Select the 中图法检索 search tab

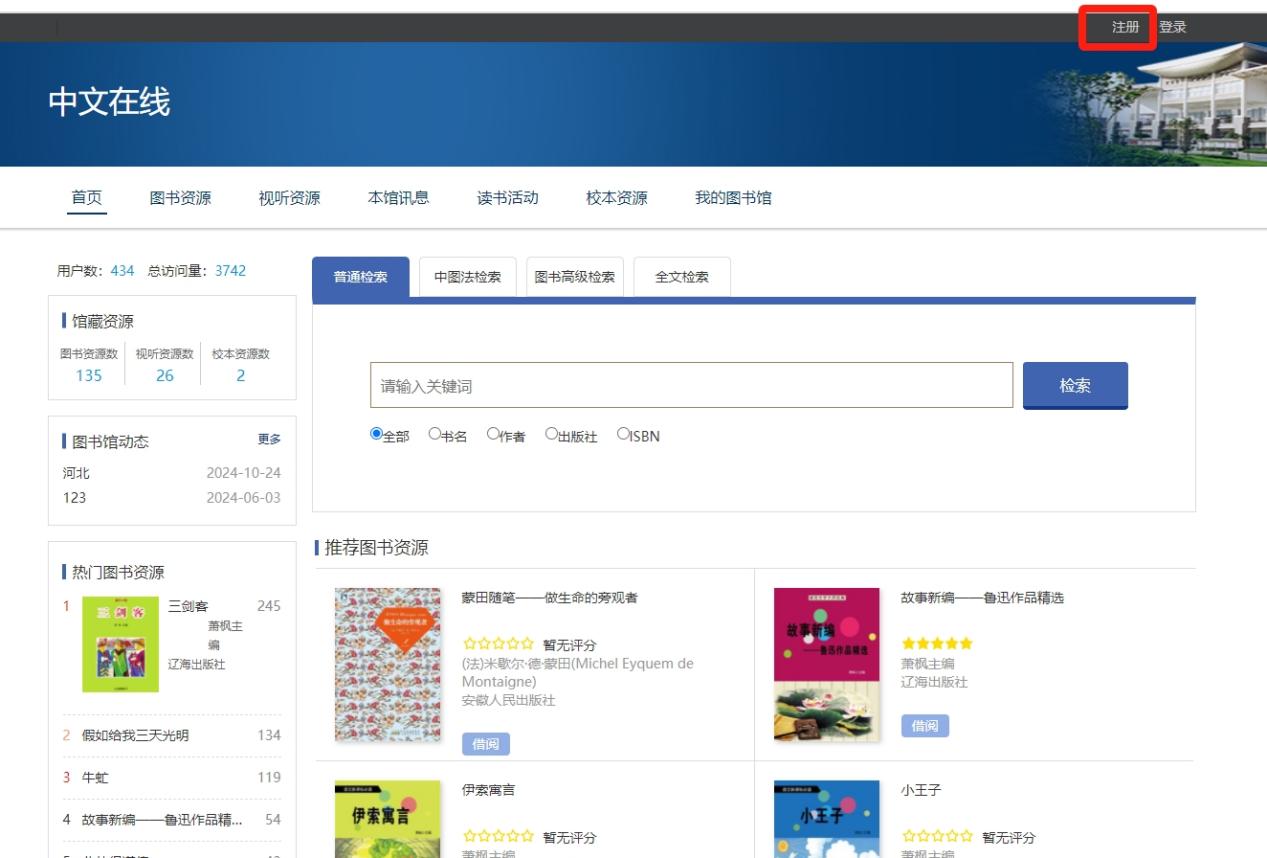coord(467,277)
